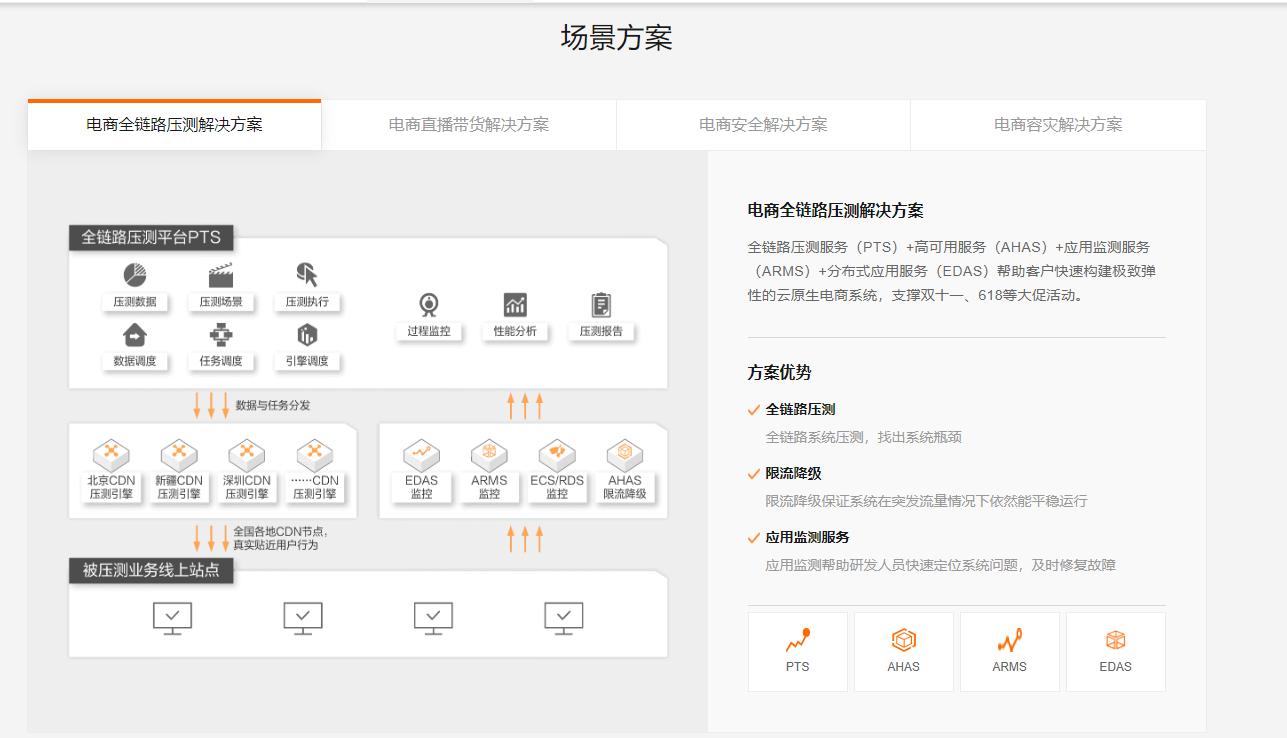Image resolution: width=1287 pixels, height=738 pixels.
Task: Open the ARMS product card
Action: pos(1010,652)
